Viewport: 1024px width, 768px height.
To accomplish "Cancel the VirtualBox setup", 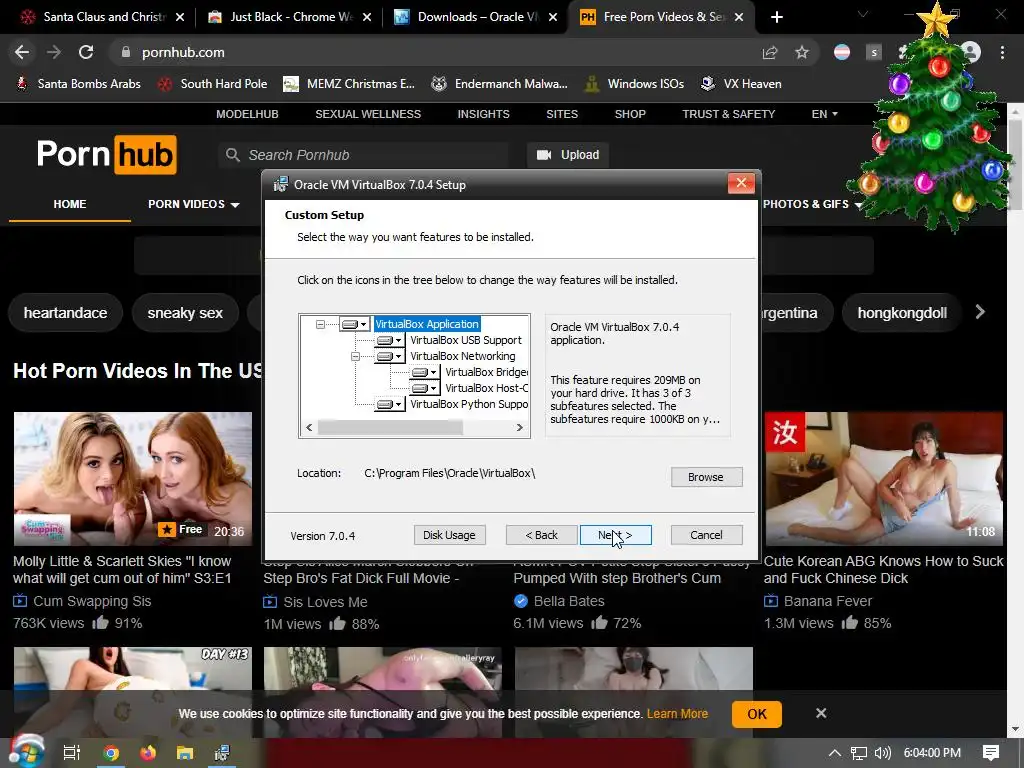I will pyautogui.click(x=706, y=535).
